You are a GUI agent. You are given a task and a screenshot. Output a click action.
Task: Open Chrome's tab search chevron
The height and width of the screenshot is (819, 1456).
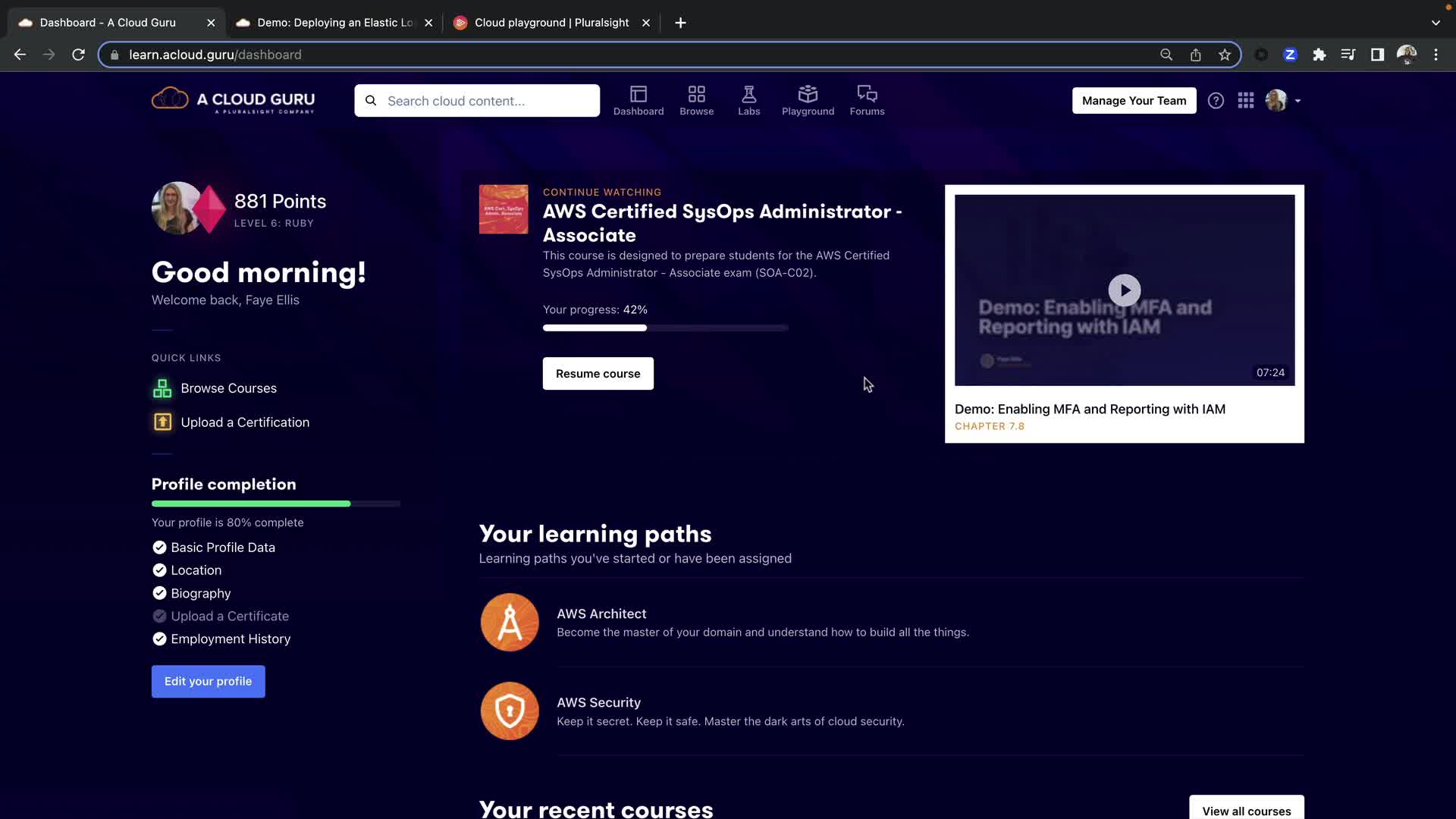(x=1435, y=23)
